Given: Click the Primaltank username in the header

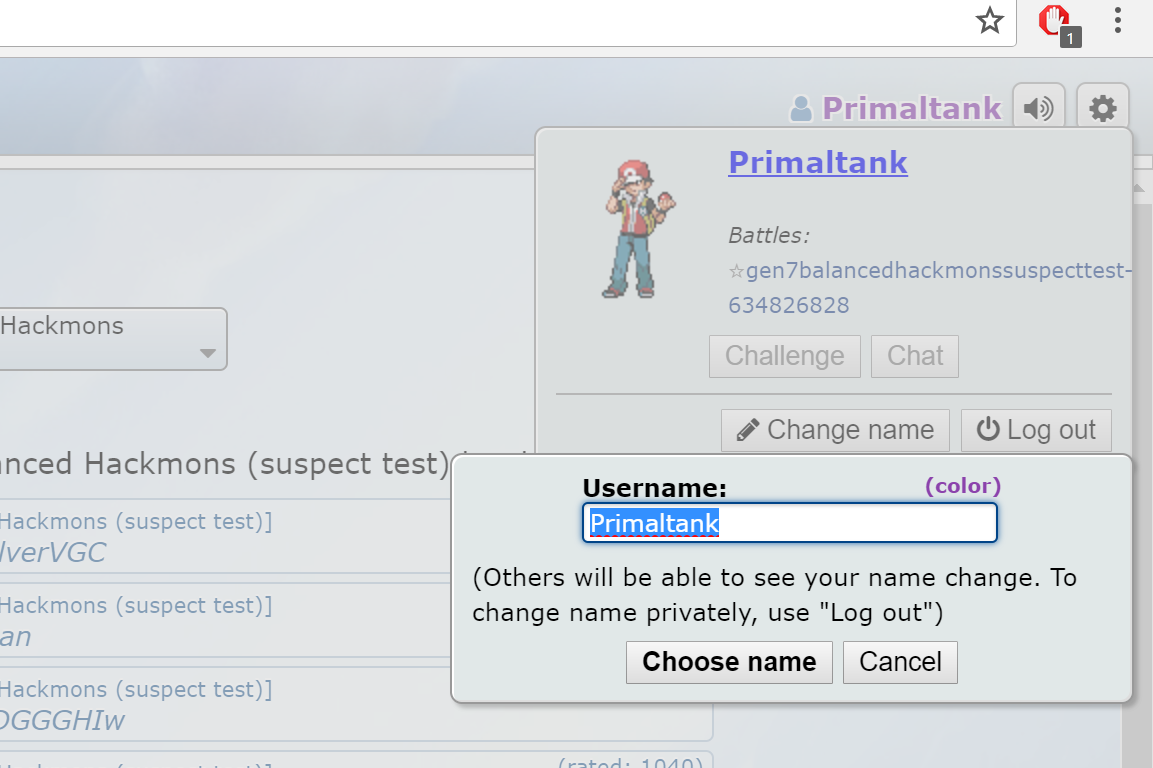Looking at the screenshot, I should point(912,109).
